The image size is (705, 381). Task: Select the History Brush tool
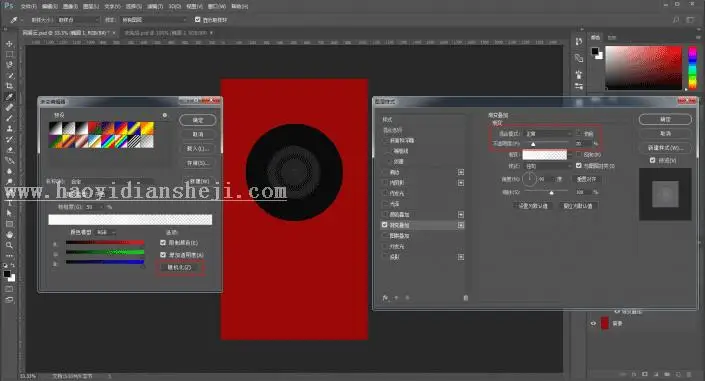tap(9, 139)
